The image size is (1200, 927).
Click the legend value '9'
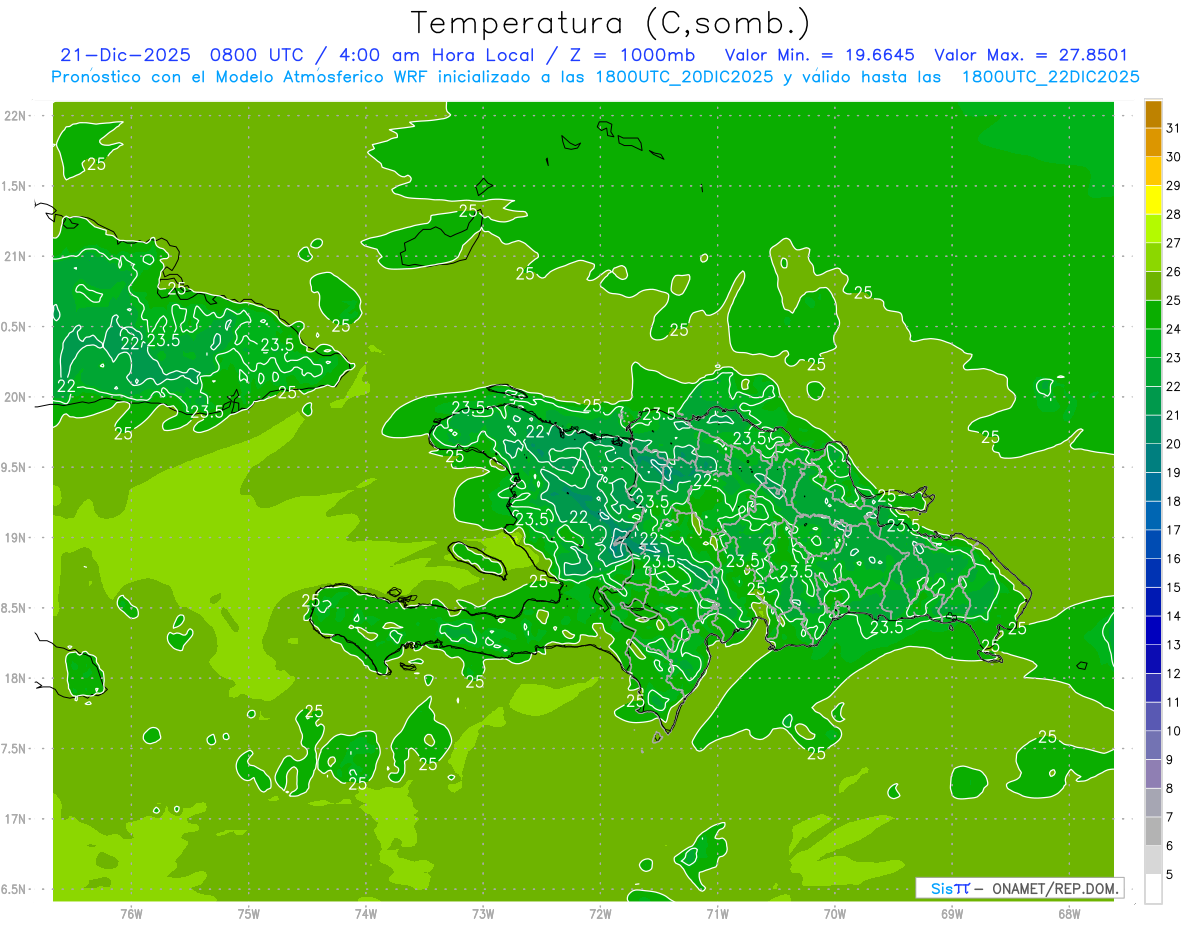coord(1170,760)
